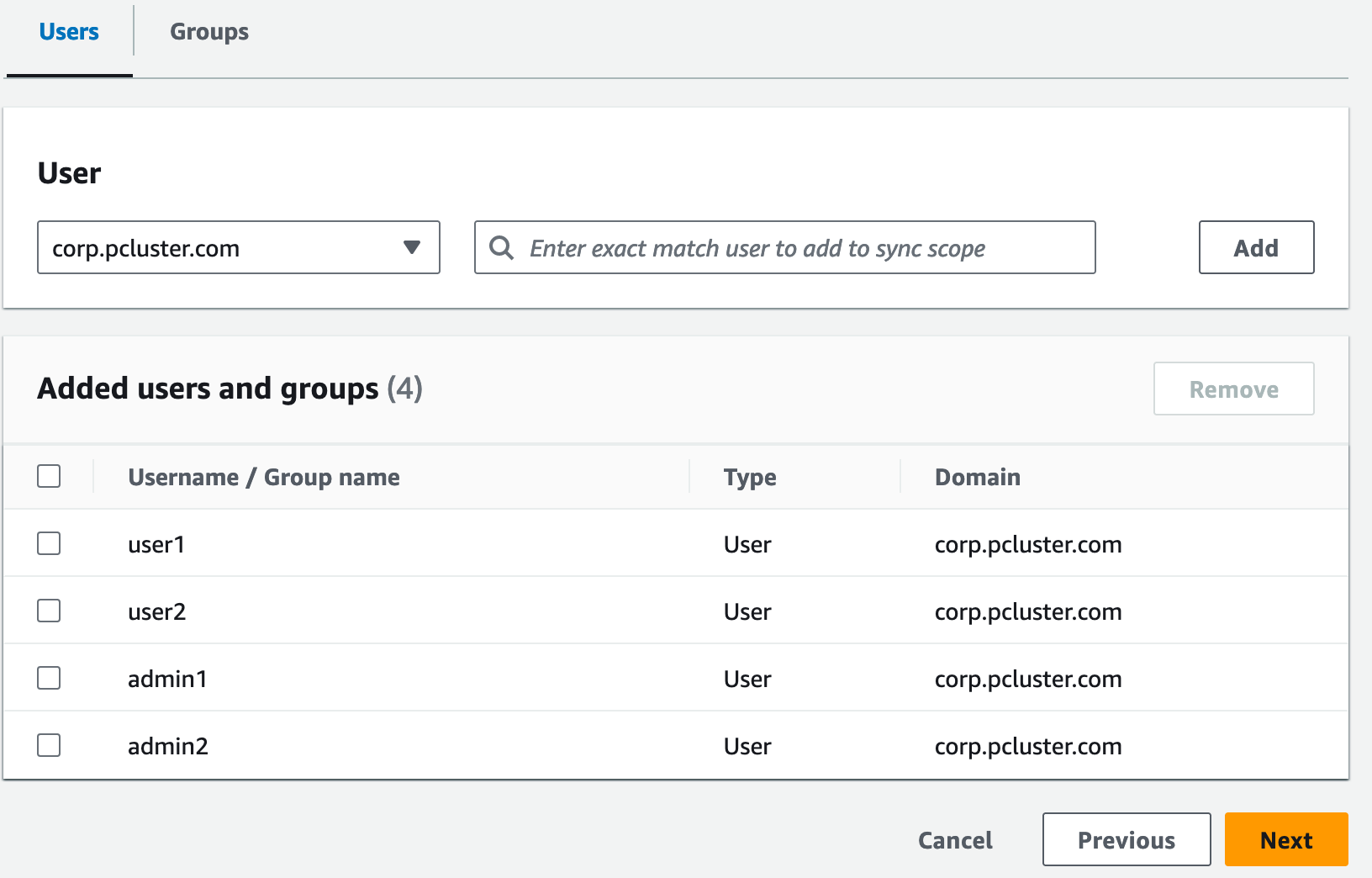Check the box for admin2

pos(49,745)
